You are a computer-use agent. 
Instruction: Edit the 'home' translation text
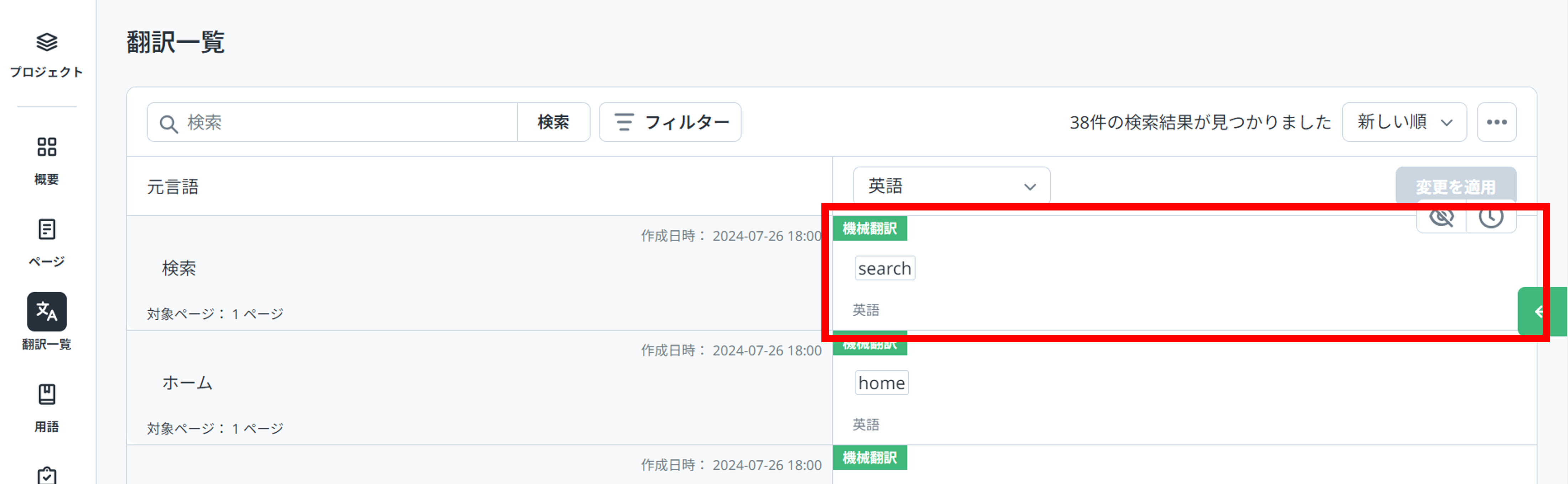[882, 383]
